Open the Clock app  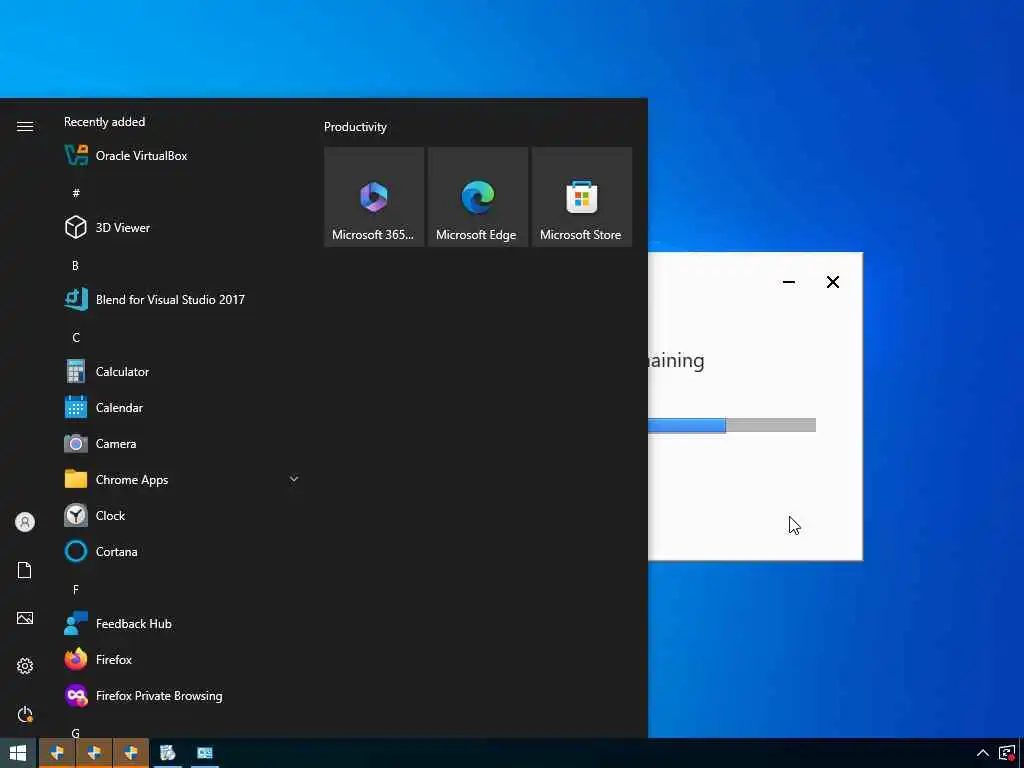tap(182, 516)
